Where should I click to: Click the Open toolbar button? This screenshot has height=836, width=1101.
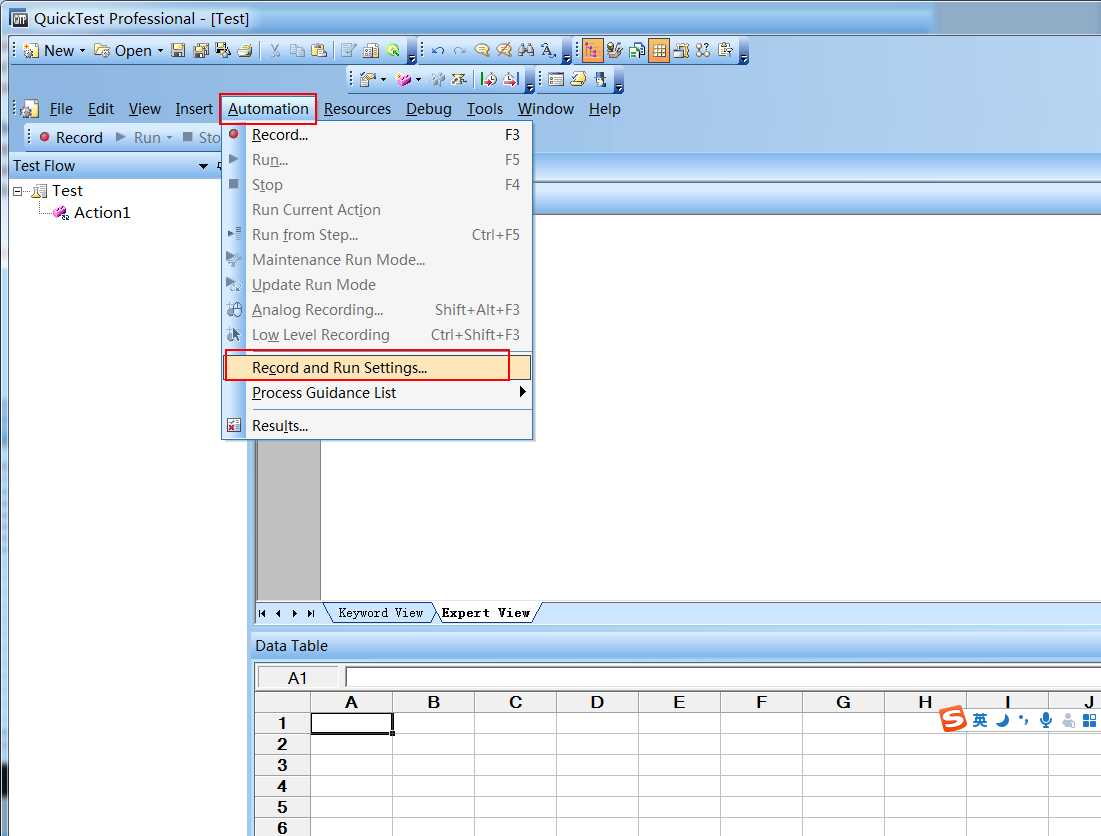(x=123, y=51)
